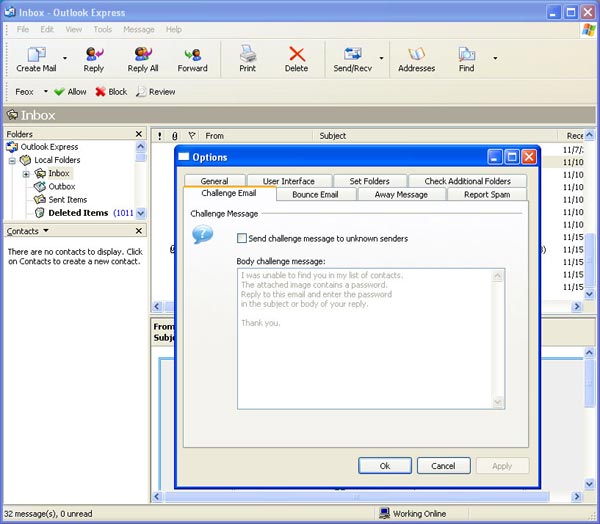Select the Outlook Express root icon

12,147
